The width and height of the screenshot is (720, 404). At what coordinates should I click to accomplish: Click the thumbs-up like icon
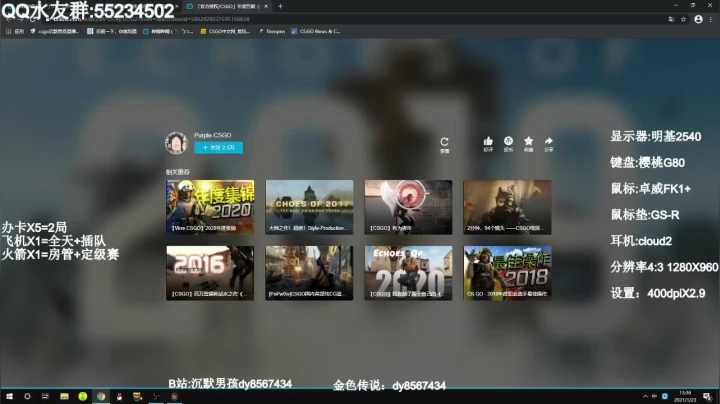pos(488,141)
